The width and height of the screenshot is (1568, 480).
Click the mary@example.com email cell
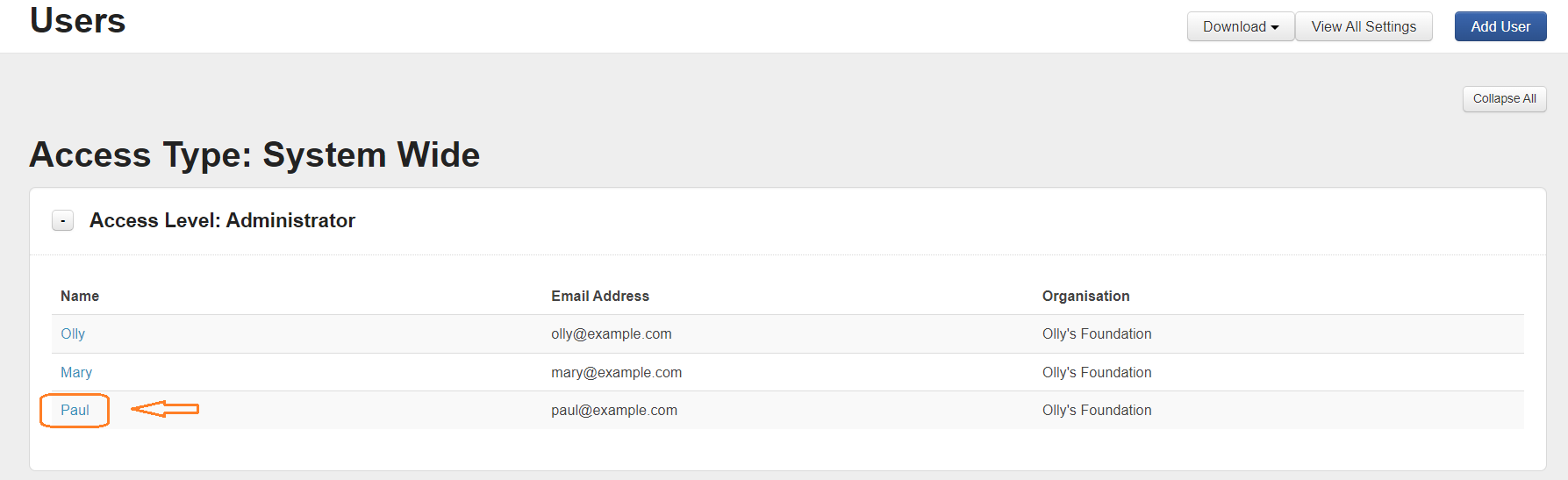point(616,373)
